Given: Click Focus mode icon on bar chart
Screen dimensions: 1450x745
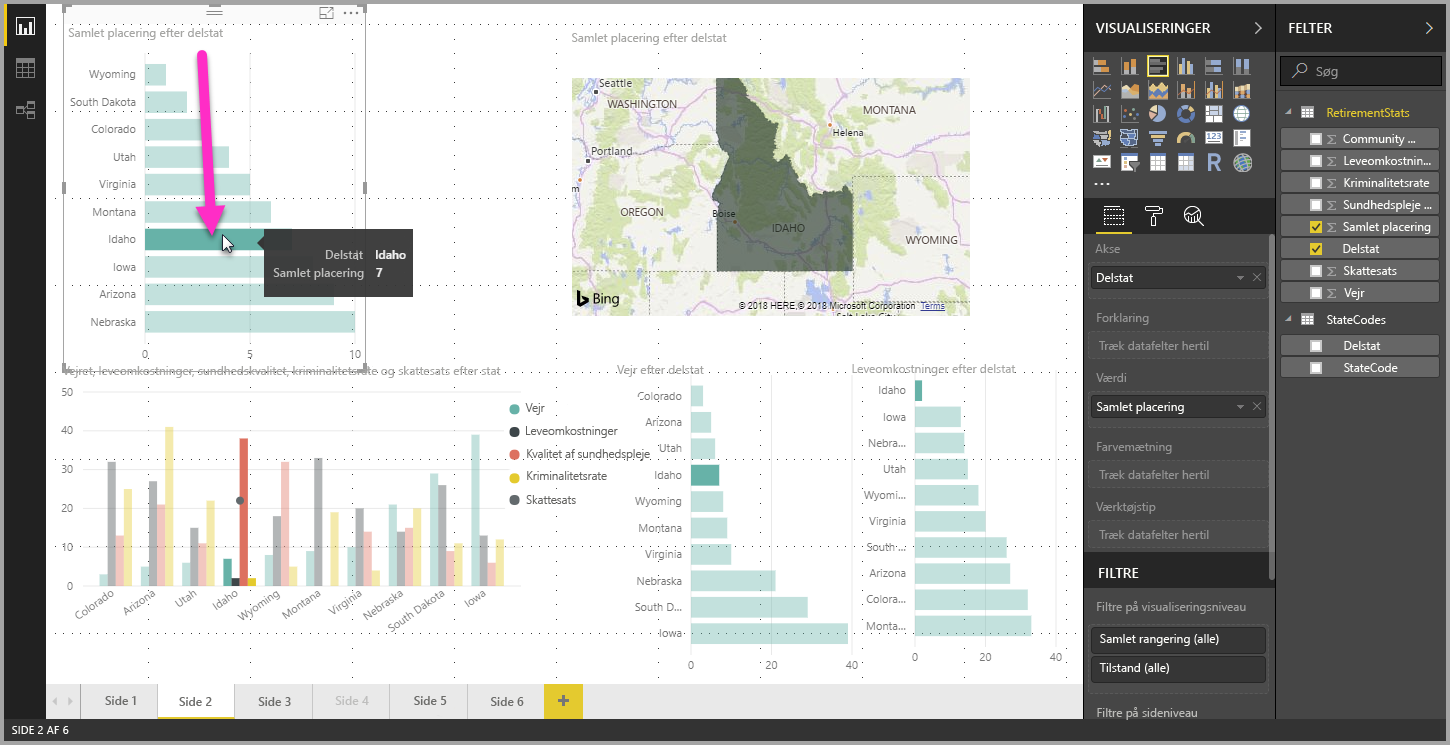Looking at the screenshot, I should (x=326, y=13).
